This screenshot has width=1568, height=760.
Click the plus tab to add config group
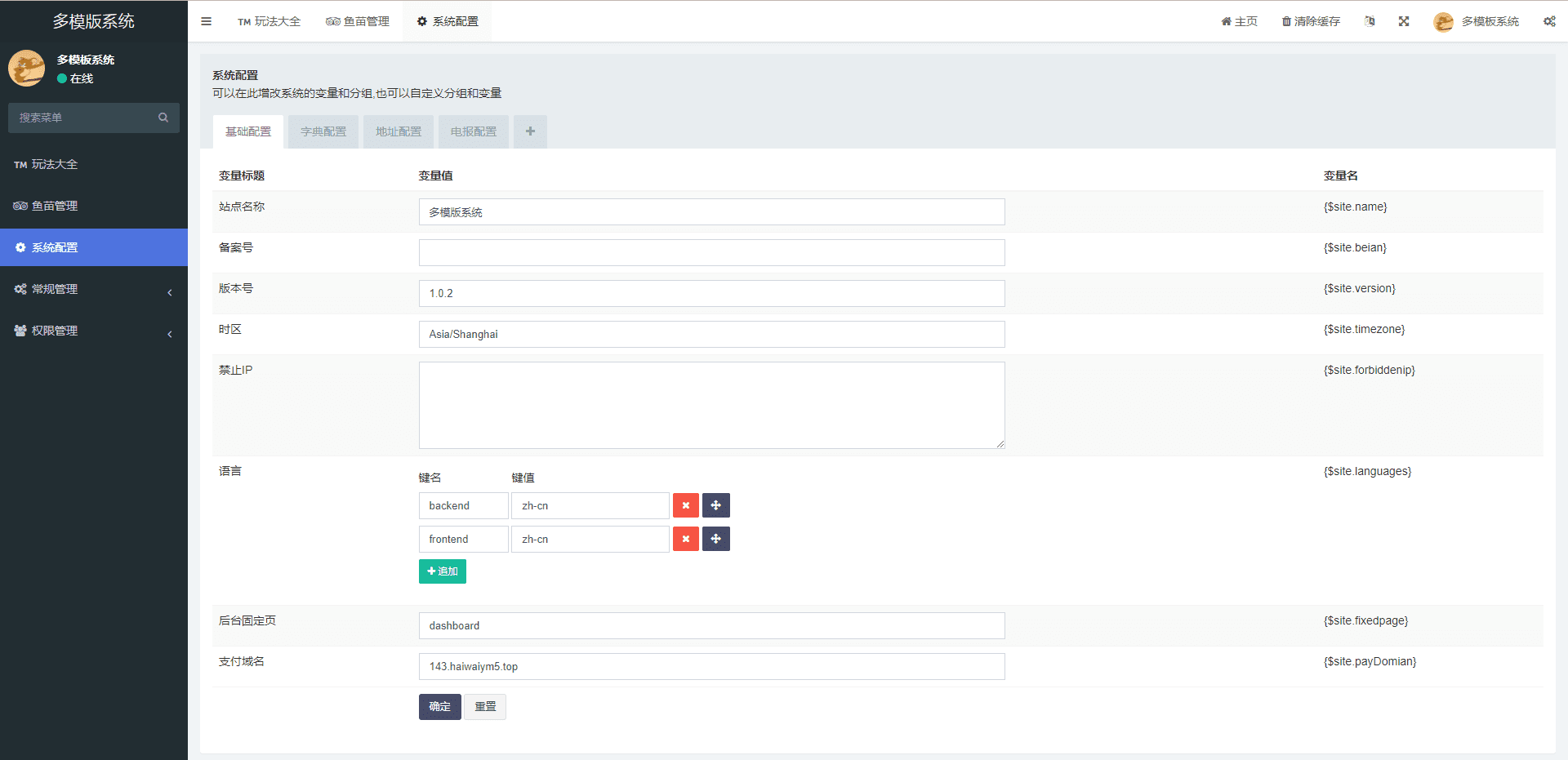point(530,131)
